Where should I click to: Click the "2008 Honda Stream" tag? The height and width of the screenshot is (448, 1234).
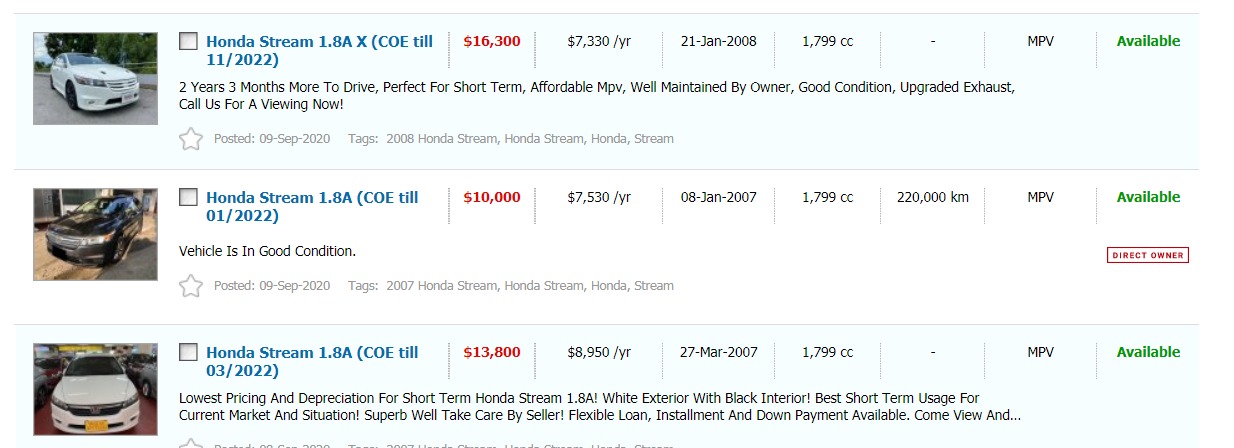[441, 139]
